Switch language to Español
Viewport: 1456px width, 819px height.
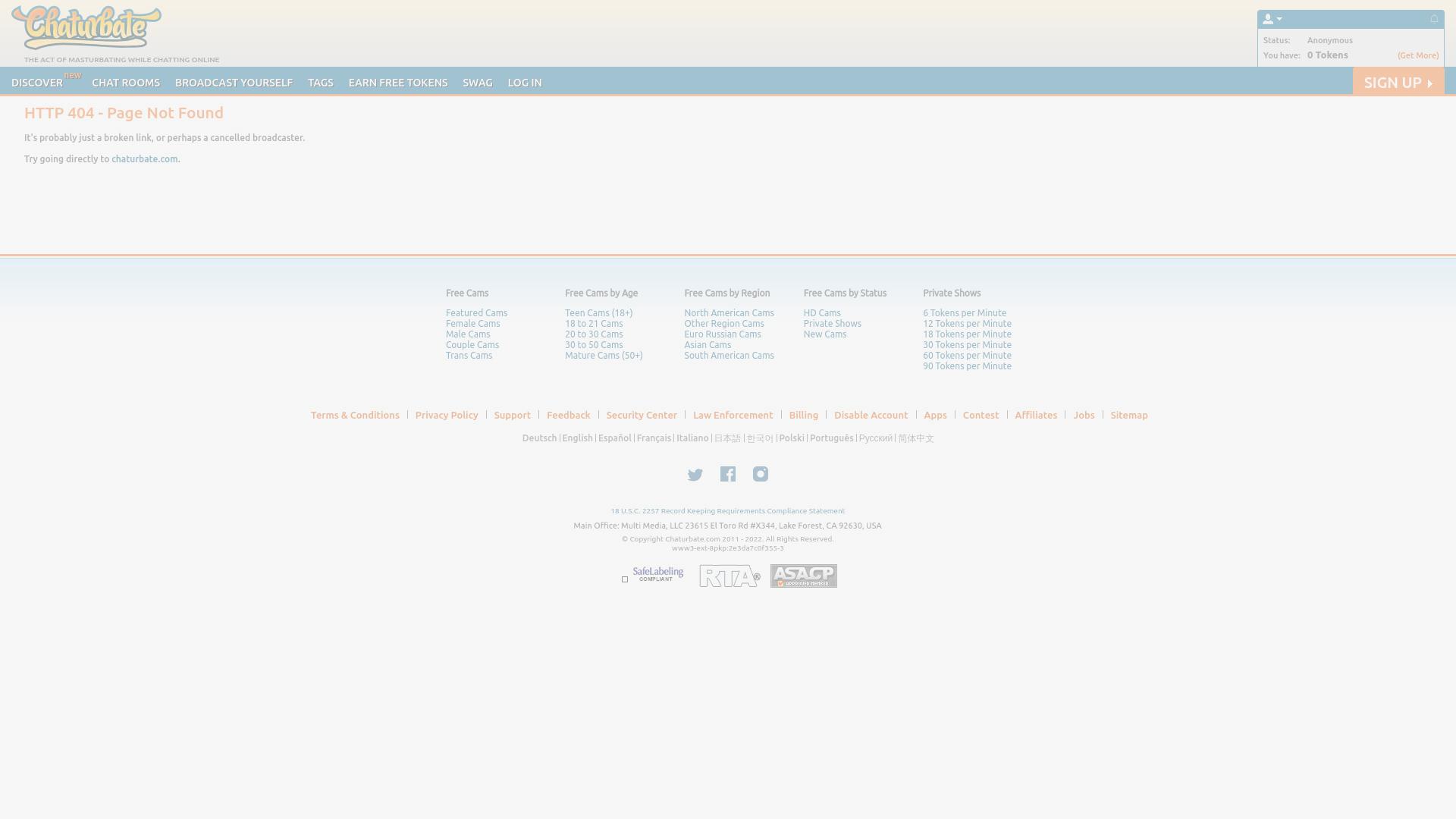coord(615,438)
